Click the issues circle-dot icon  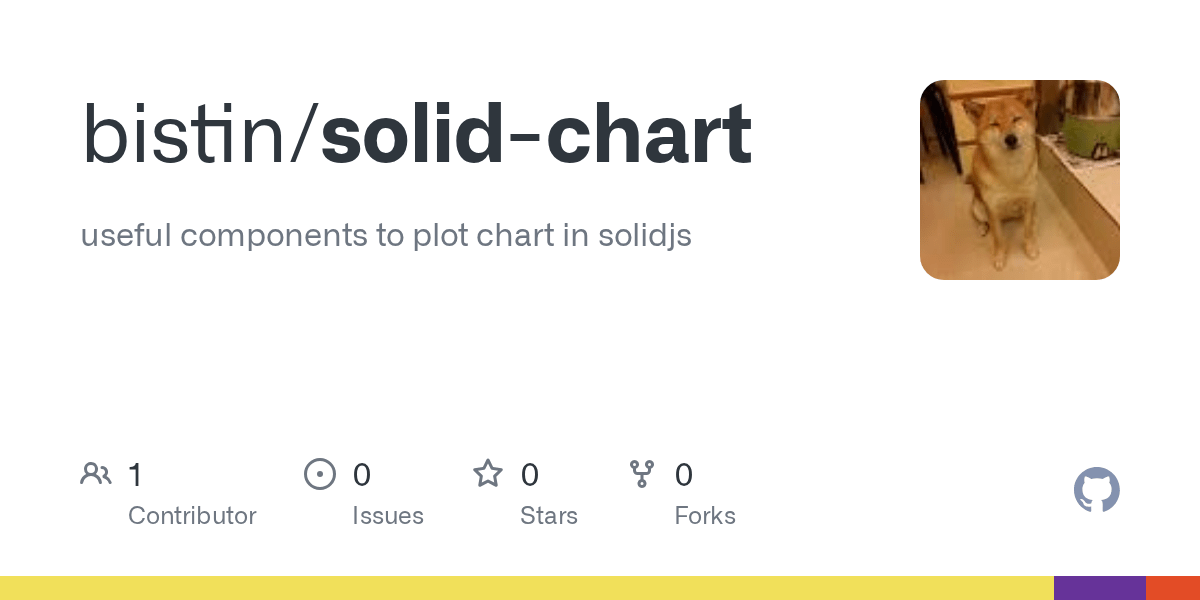pyautogui.click(x=320, y=474)
